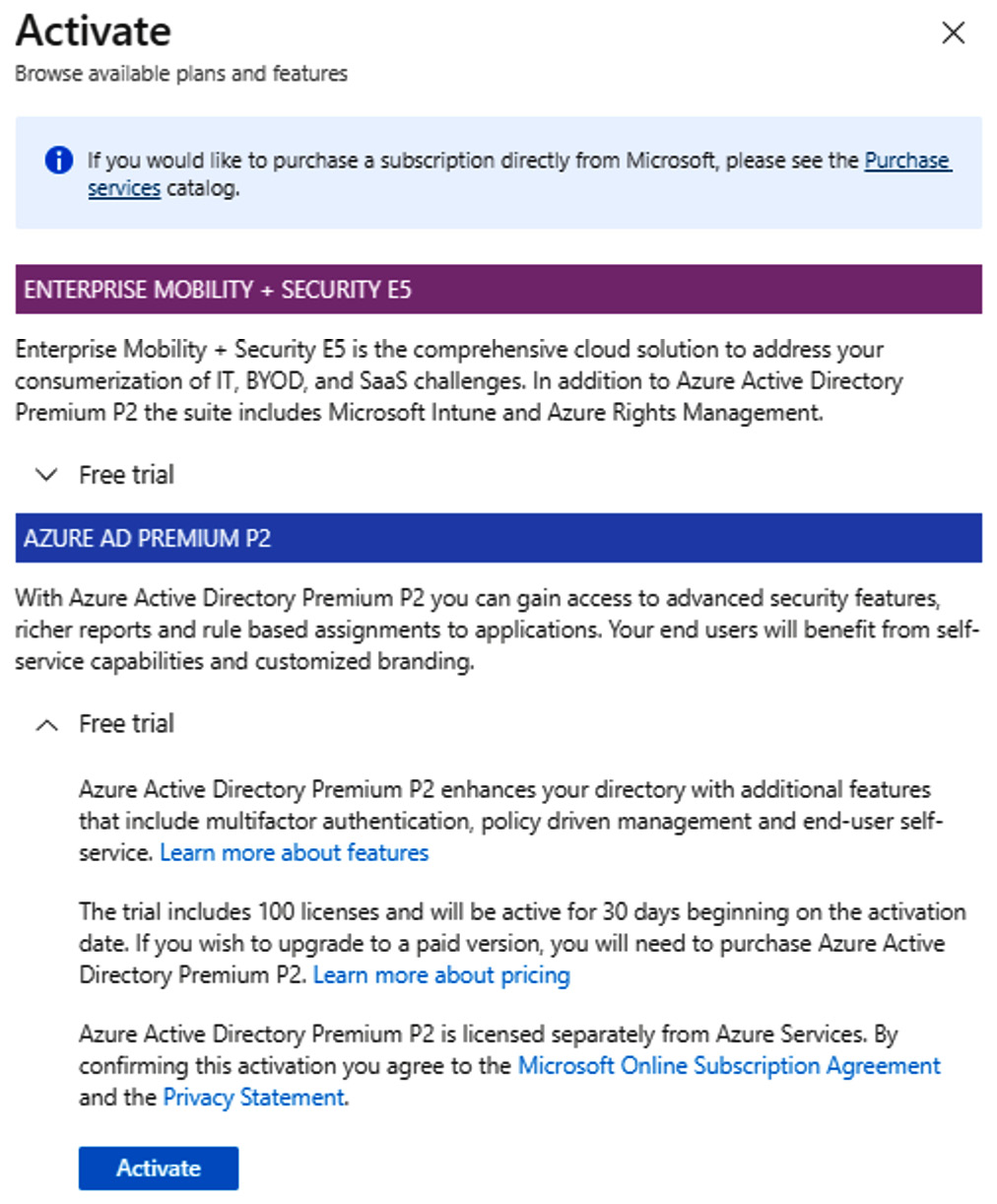The width and height of the screenshot is (997, 1204).
Task: Click the blue Activate button
Action: 159,1169
